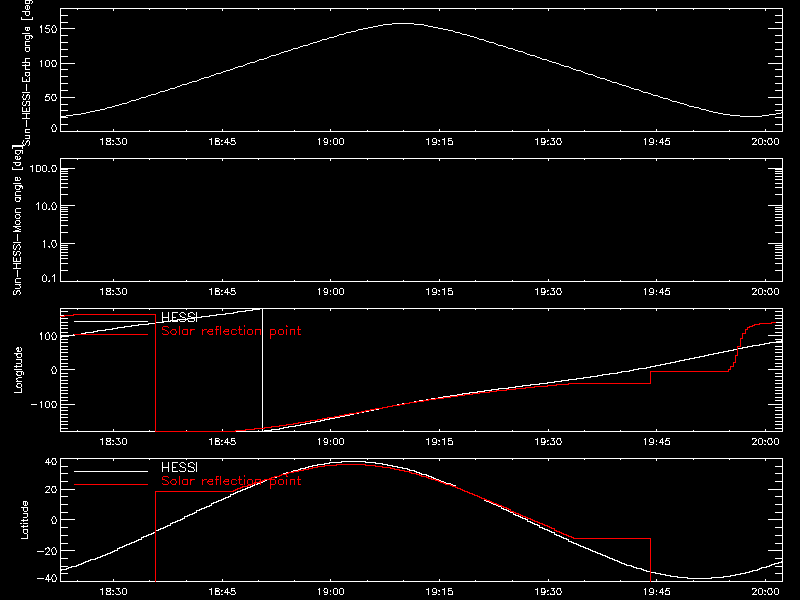Click the -20 tick on Latitude axis

[47, 551]
